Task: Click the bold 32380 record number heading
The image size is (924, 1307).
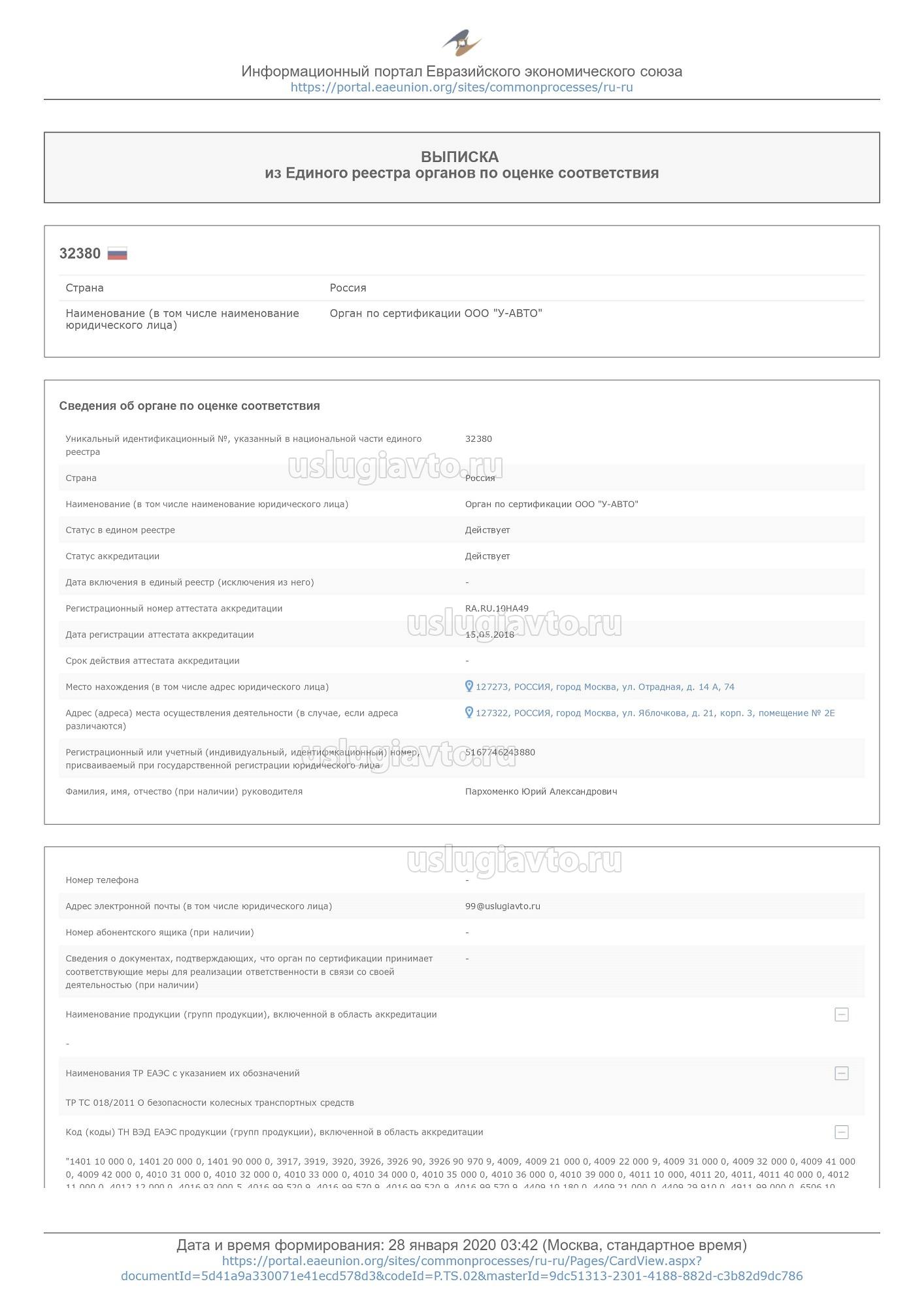Action: (80, 254)
